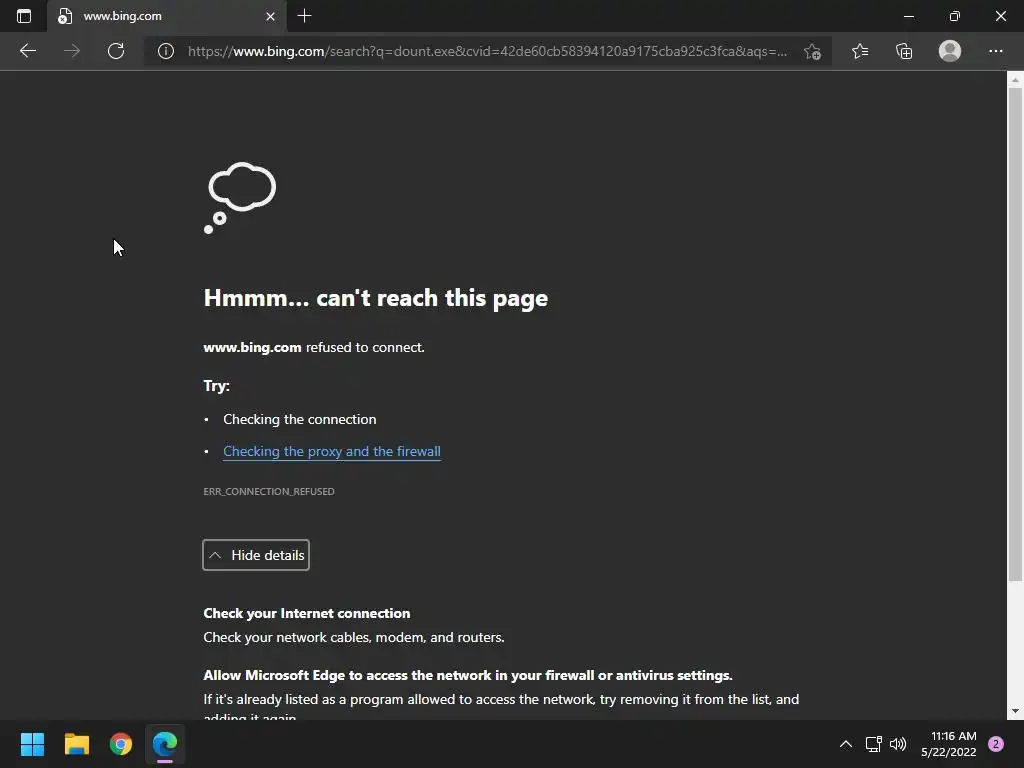Click the Hmmm... can't reach this page heading

pyautogui.click(x=376, y=298)
